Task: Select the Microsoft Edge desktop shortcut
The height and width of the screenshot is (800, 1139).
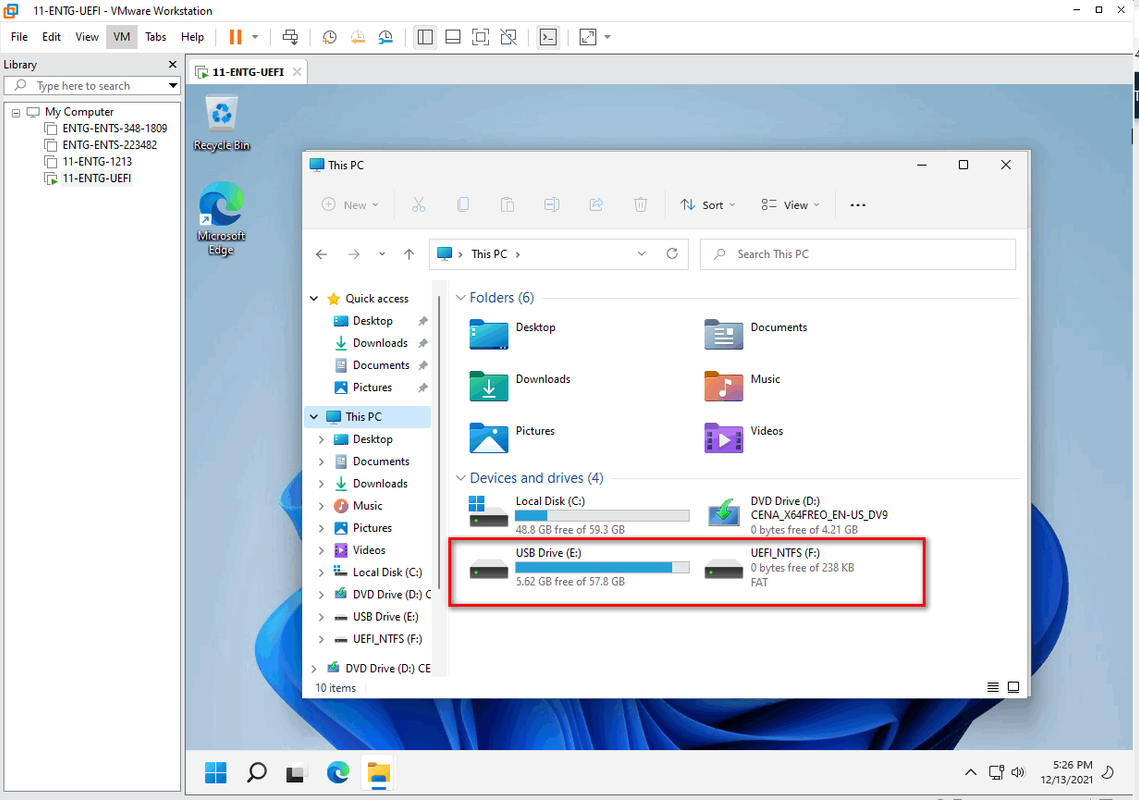Action: pyautogui.click(x=222, y=218)
